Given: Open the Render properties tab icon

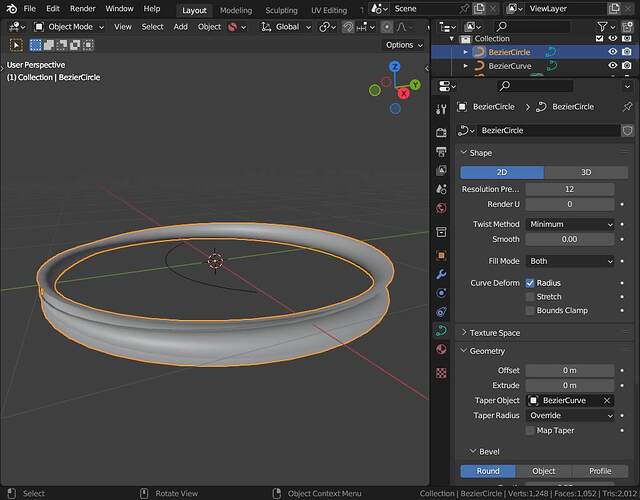Looking at the screenshot, I should [x=441, y=132].
